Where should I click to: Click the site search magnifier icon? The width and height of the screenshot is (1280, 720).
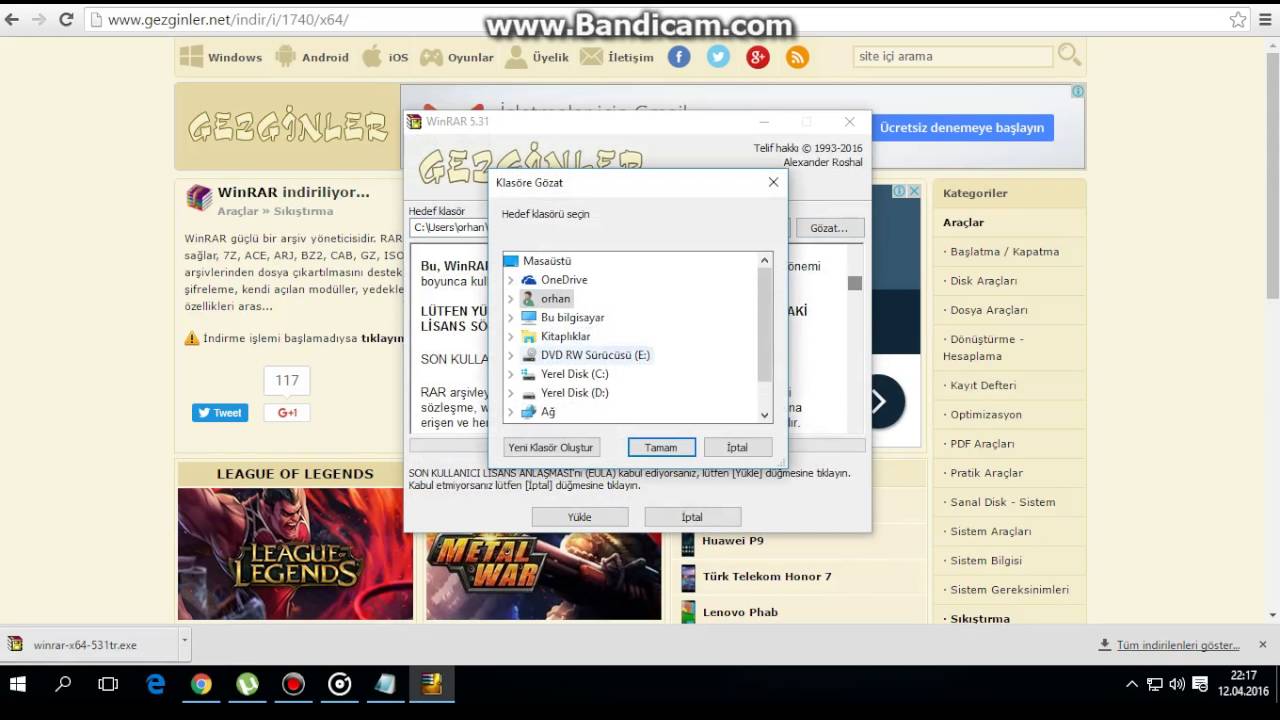1069,55
